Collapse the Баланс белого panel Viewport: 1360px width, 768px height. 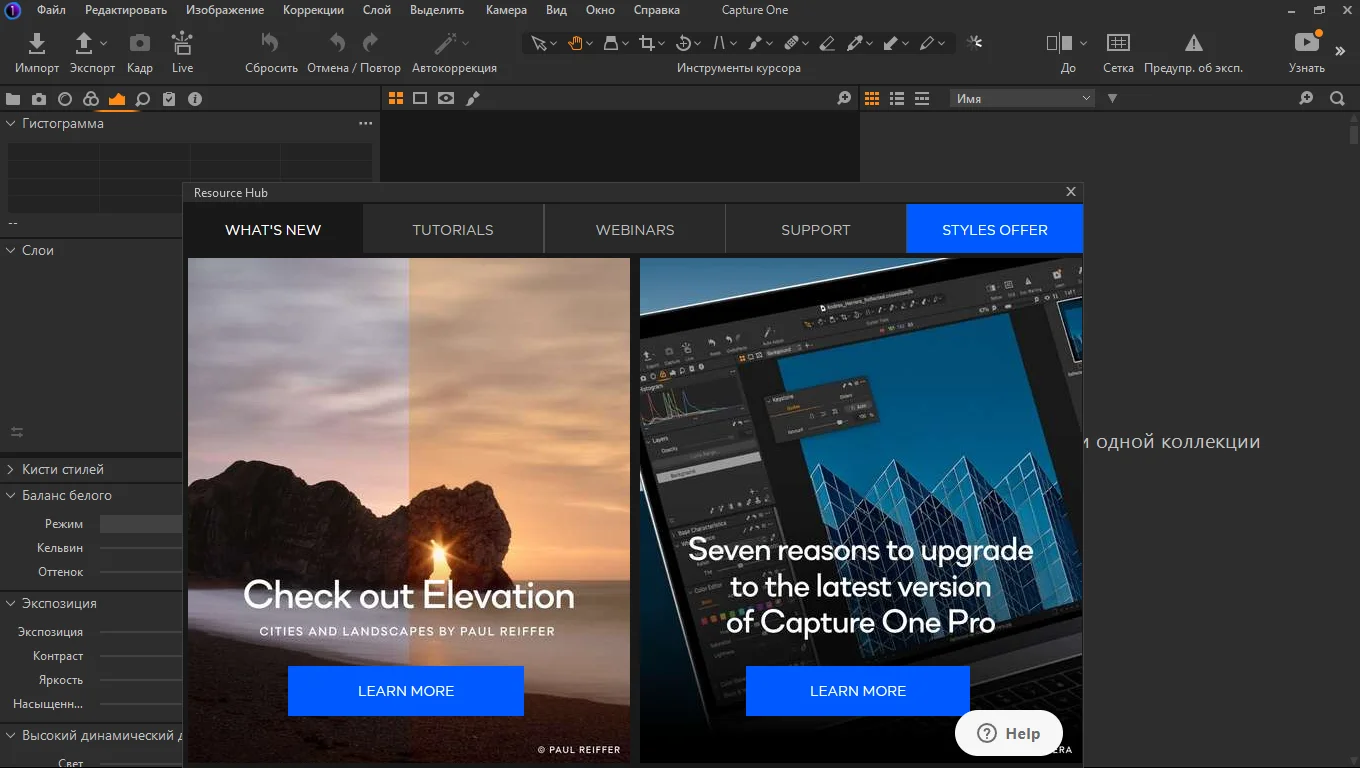[x=11, y=496]
